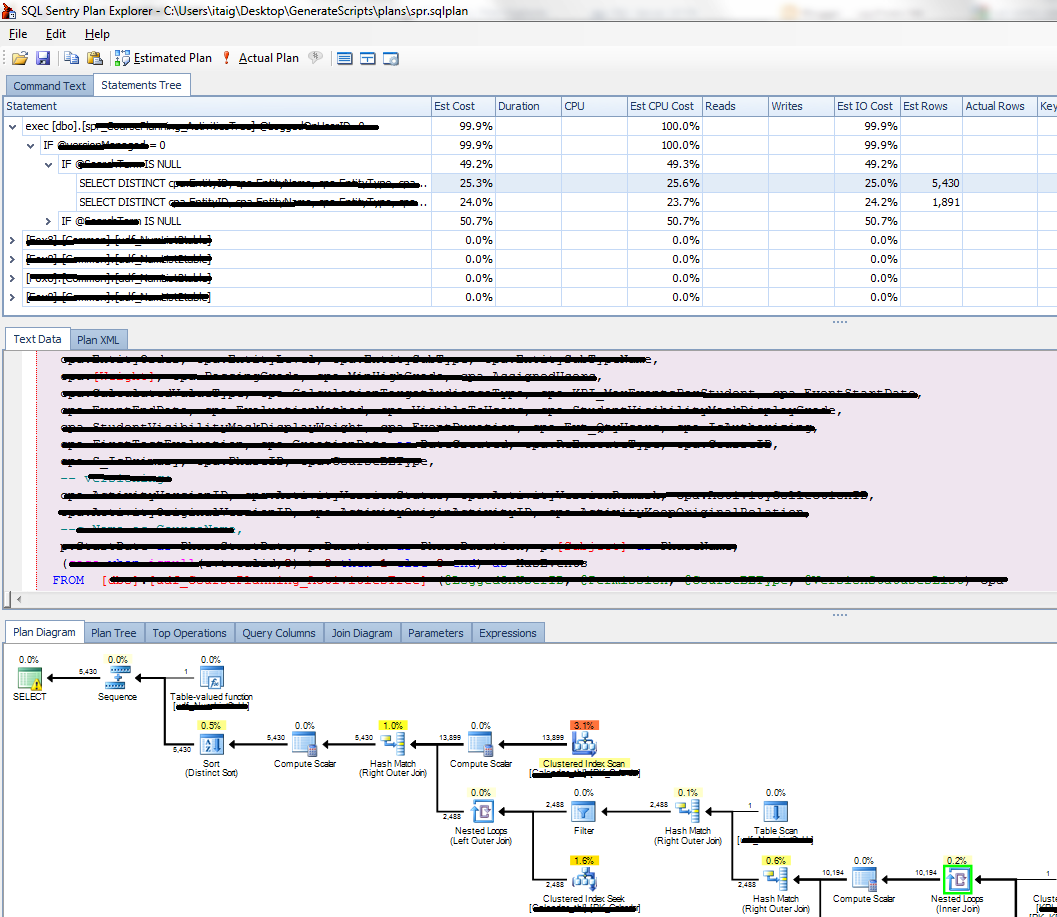Sort by the Reads column header
Viewport: 1057px width, 917px height.
click(x=735, y=106)
